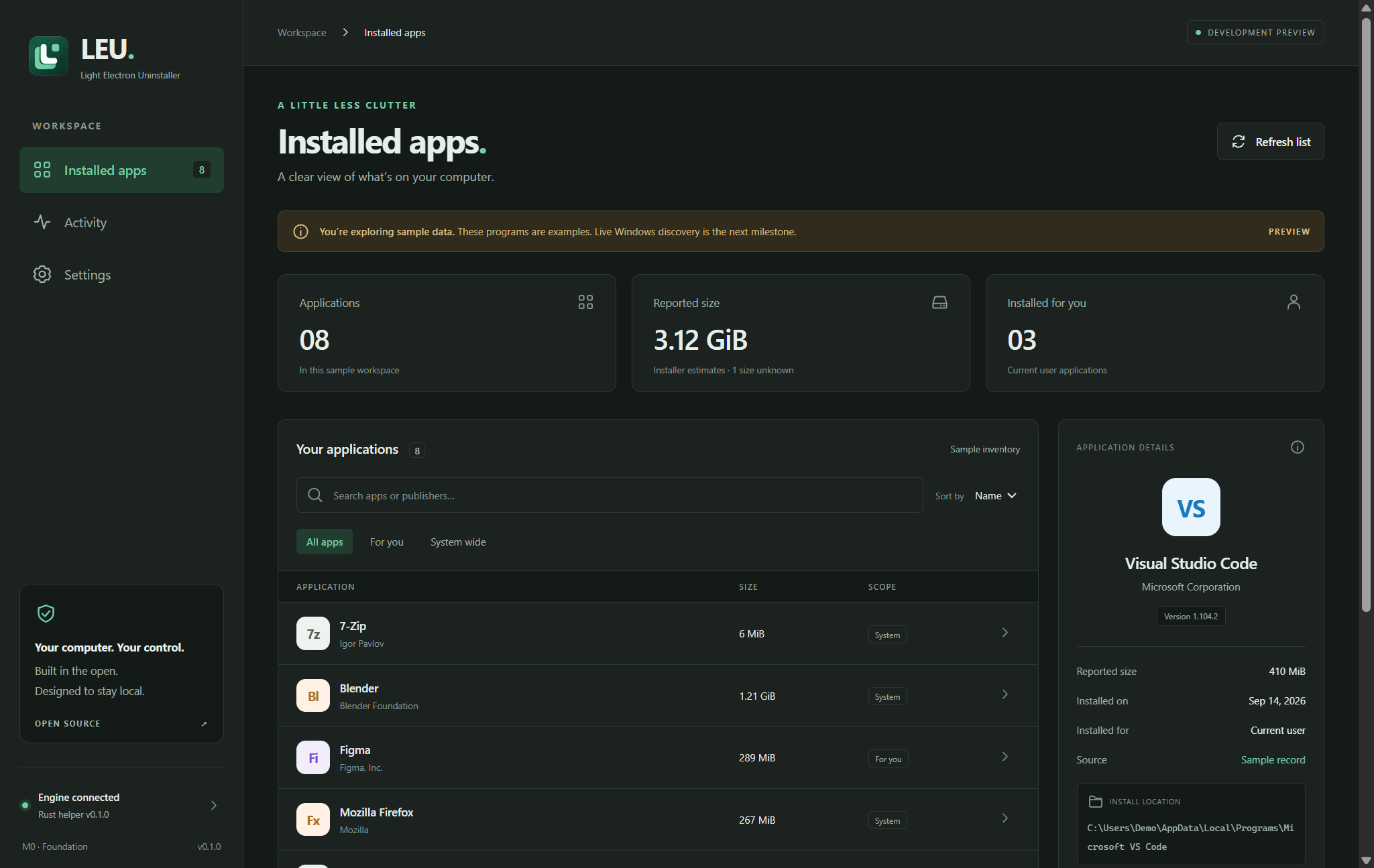Viewport: 1374px width, 868px height.
Task: Click the count badge 8 beside Your applications
Action: tap(417, 450)
